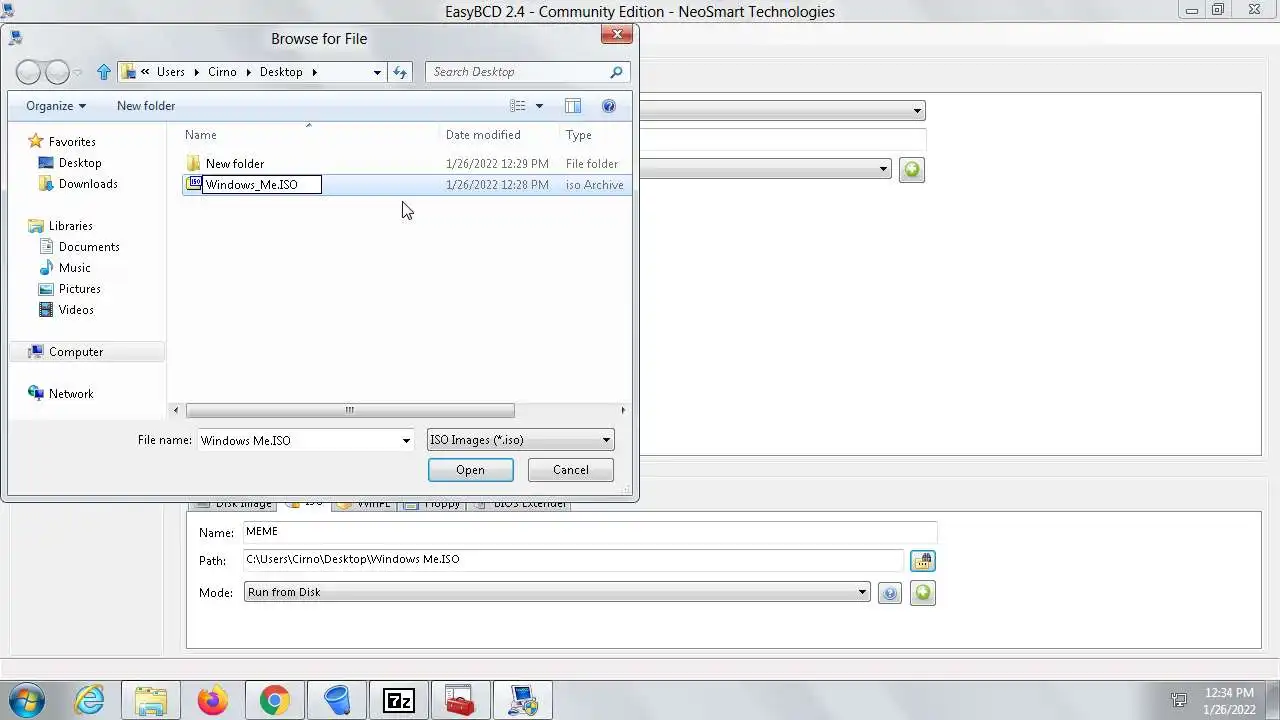Screen dimensions: 1280x720
Task: Open red toolbox app on taskbar
Action: pyautogui.click(x=460, y=701)
